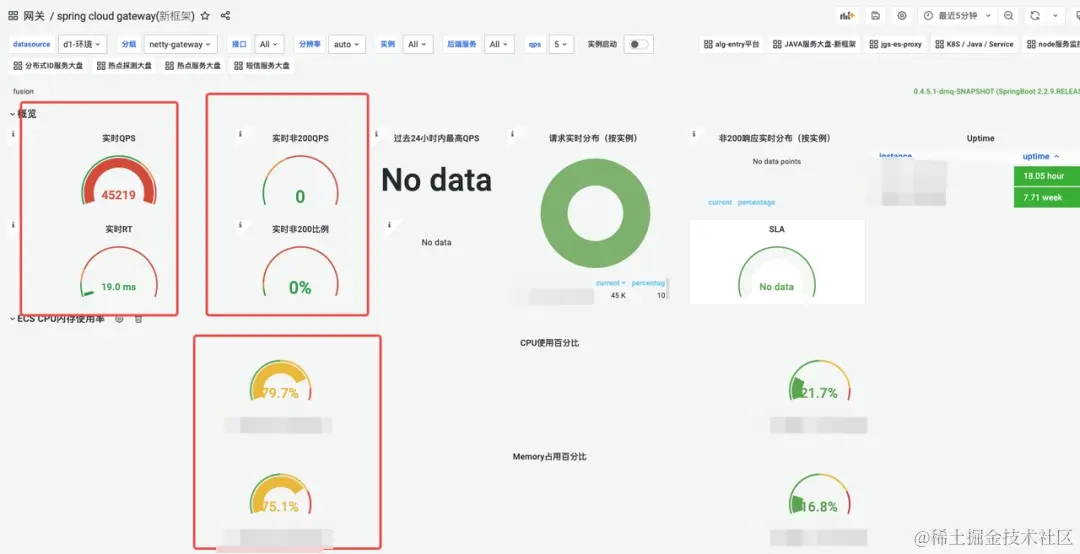Add a new panel with the chart-plus icon

click(x=847, y=15)
